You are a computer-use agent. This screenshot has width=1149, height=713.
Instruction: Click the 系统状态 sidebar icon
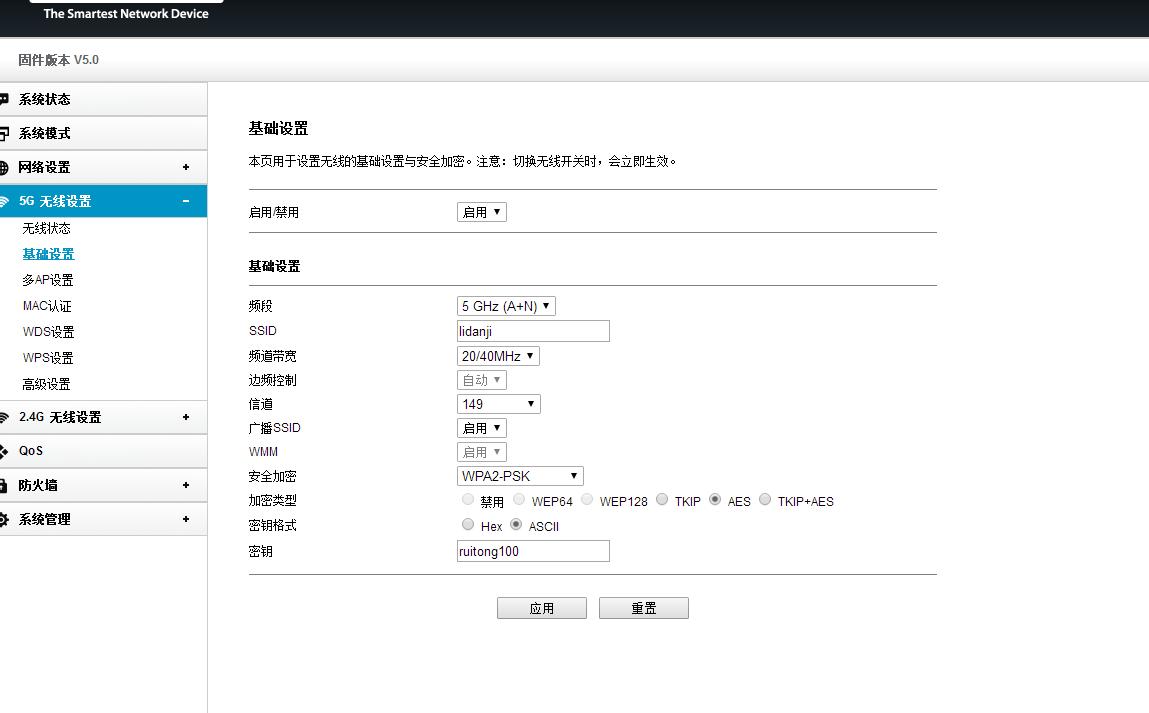pos(6,99)
